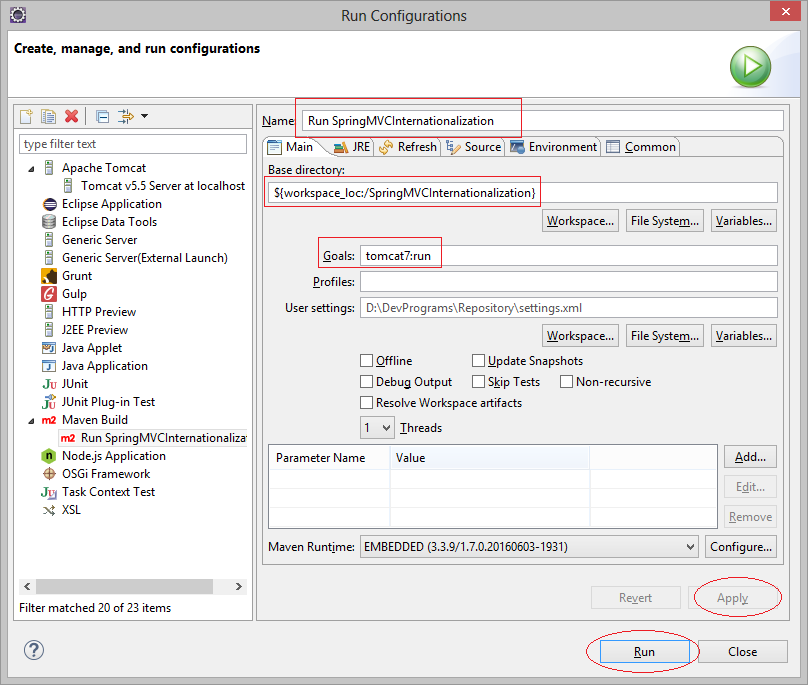Enable the Update Snapshots checkbox

point(478,360)
